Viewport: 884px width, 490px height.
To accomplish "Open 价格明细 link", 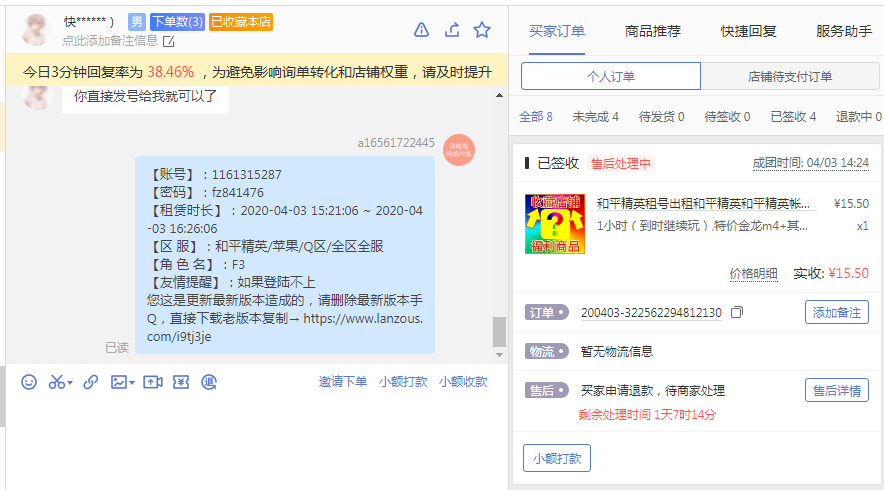I will click(x=754, y=274).
